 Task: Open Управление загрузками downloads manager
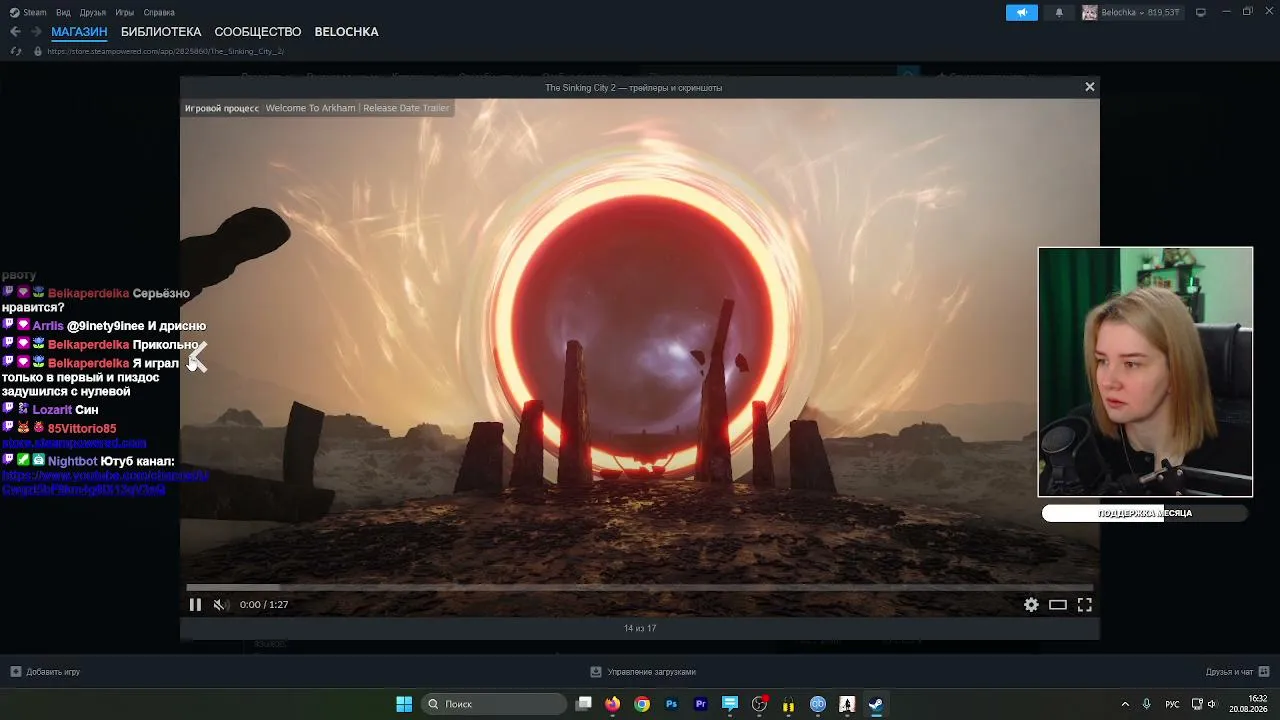[x=643, y=672]
